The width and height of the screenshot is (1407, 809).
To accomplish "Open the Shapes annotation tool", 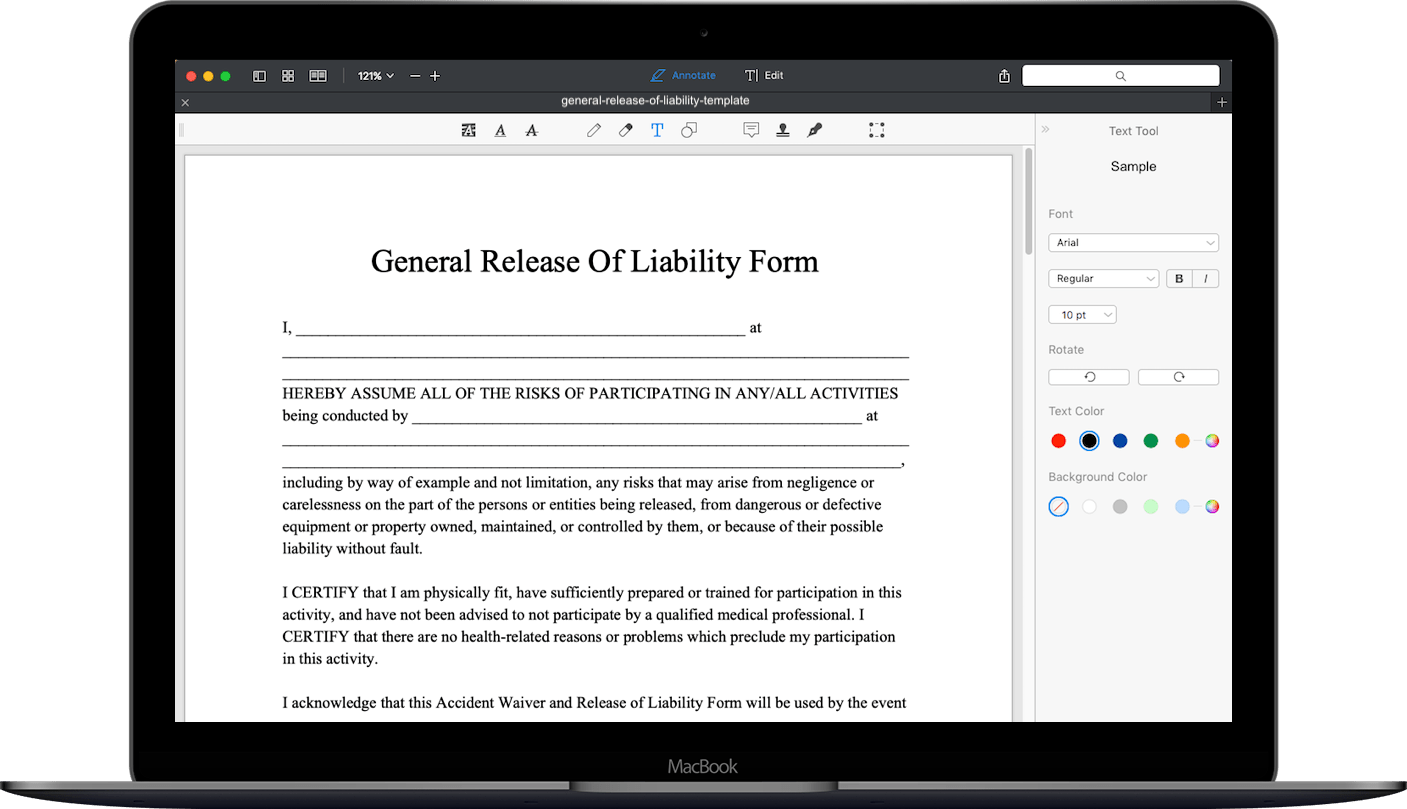I will coord(689,130).
